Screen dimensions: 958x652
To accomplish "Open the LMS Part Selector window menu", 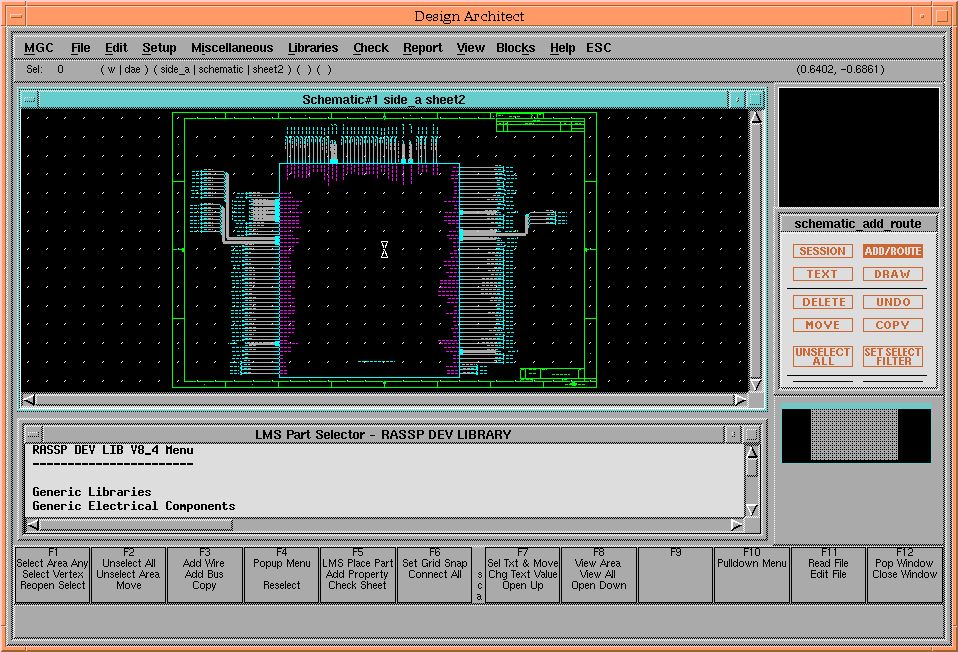I will (33, 434).
